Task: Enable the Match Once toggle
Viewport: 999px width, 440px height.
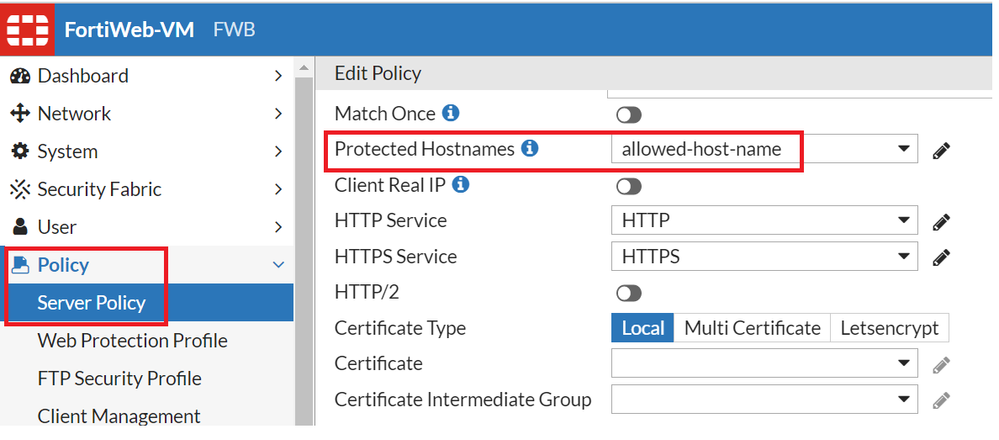Action: click(629, 115)
